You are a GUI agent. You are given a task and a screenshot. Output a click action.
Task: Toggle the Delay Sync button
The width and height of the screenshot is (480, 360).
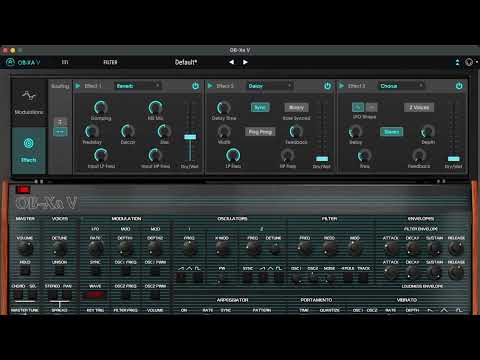(260, 107)
